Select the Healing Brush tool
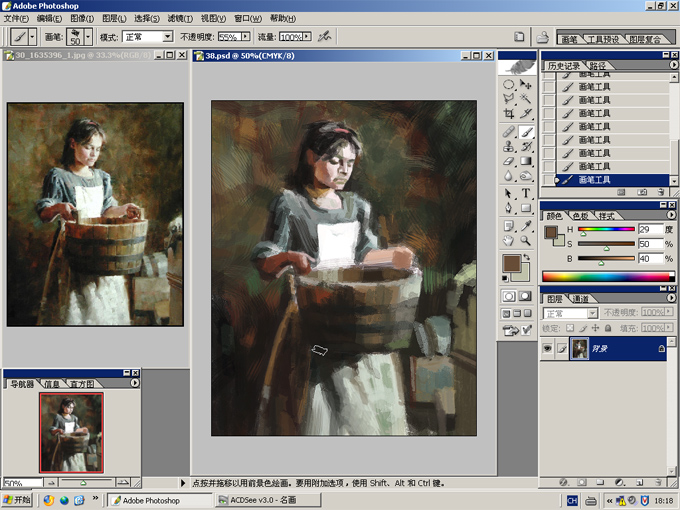The image size is (680, 510). click(x=509, y=132)
